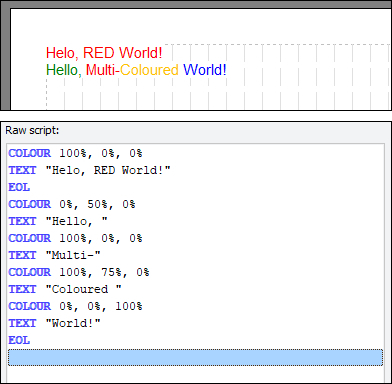This screenshot has height=384, width=392.
Task: Select script line TEXT "Helo, RED World!"
Action: point(89,170)
